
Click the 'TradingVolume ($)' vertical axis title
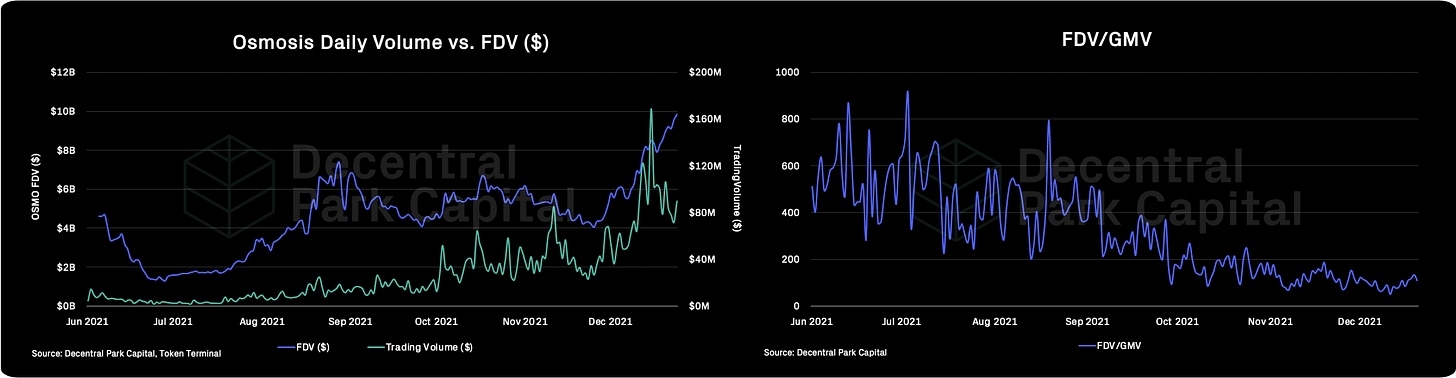tap(738, 189)
